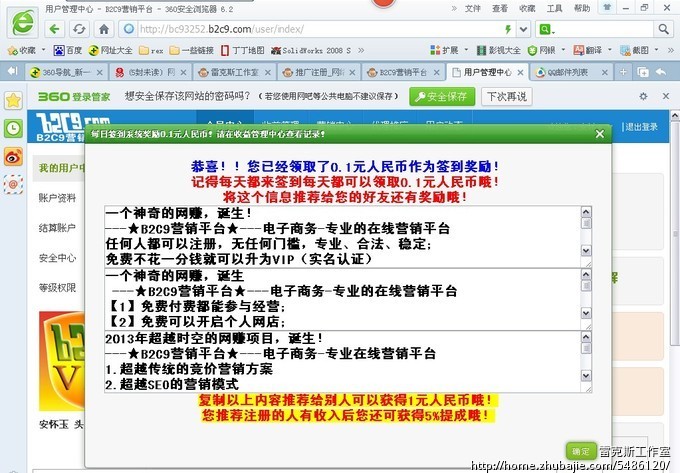
Task: Click the page vertical scrollbar up arrow
Action: coord(675,115)
